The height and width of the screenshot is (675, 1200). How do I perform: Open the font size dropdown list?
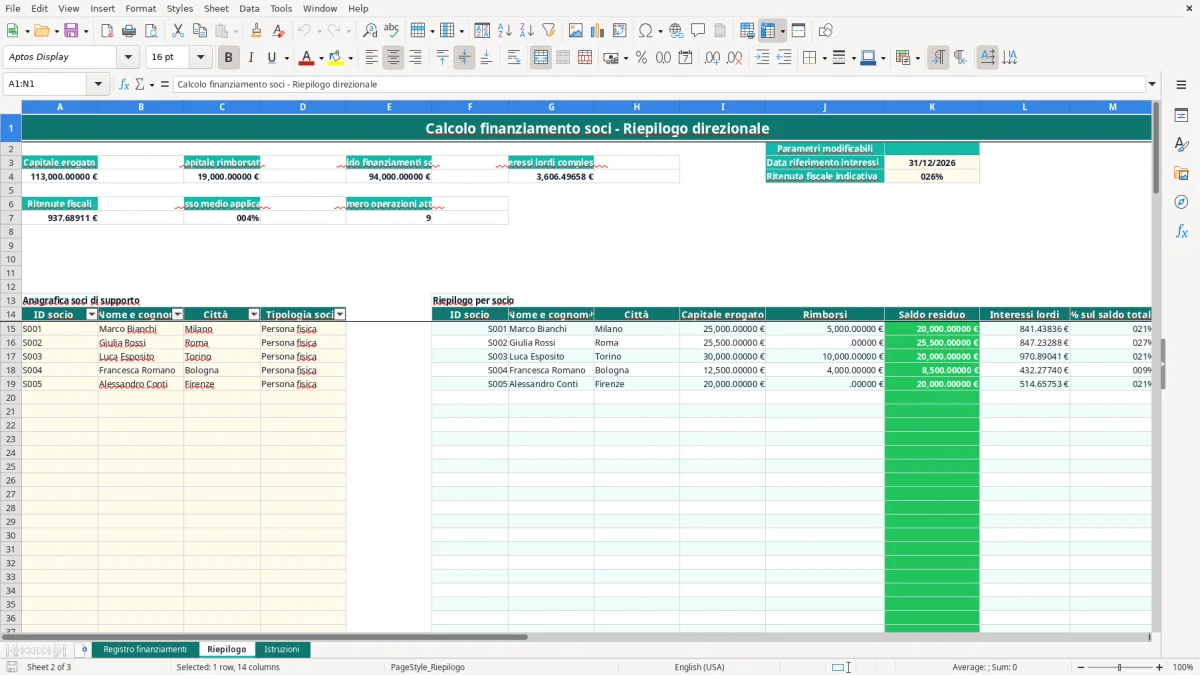(x=201, y=58)
